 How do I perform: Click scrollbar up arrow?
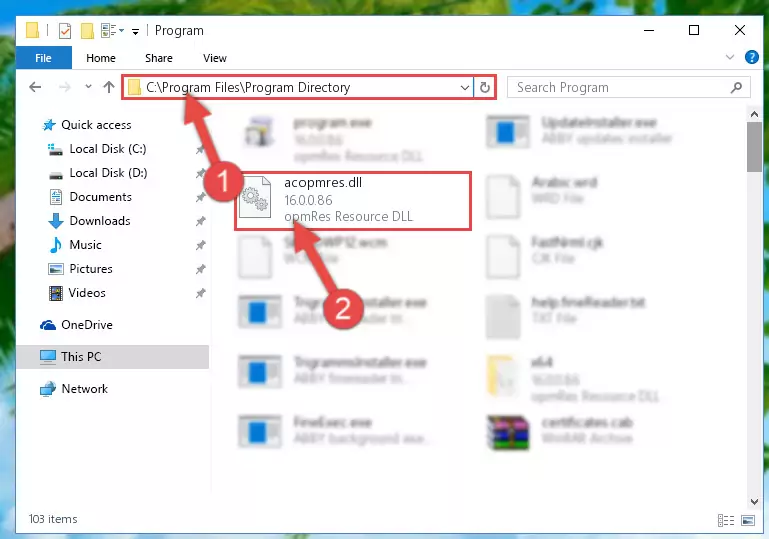(x=754, y=114)
